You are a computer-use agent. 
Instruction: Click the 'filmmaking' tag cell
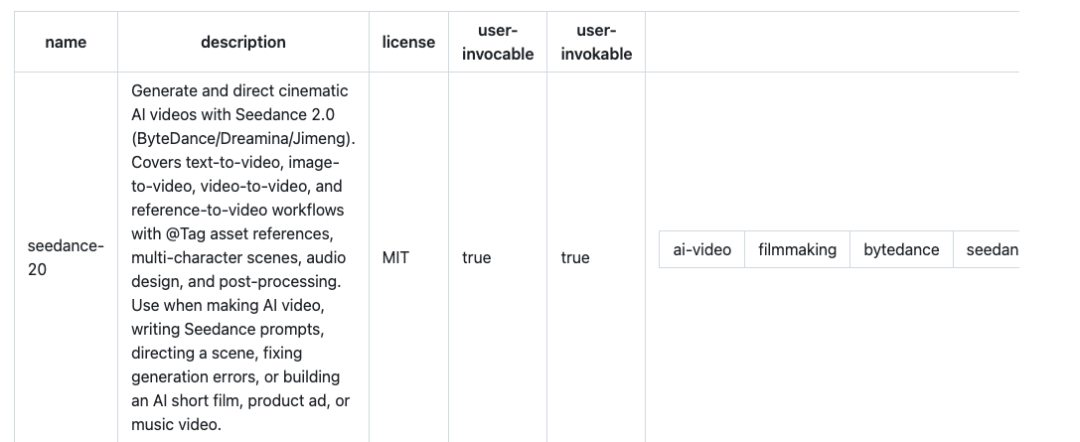tap(797, 250)
